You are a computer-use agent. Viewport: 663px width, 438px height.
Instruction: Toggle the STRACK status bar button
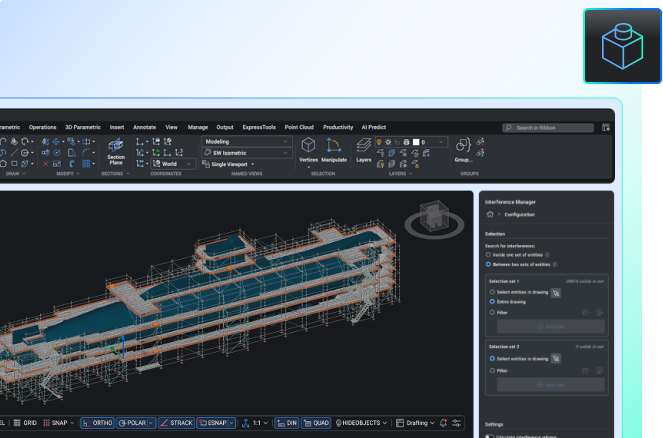click(175, 423)
